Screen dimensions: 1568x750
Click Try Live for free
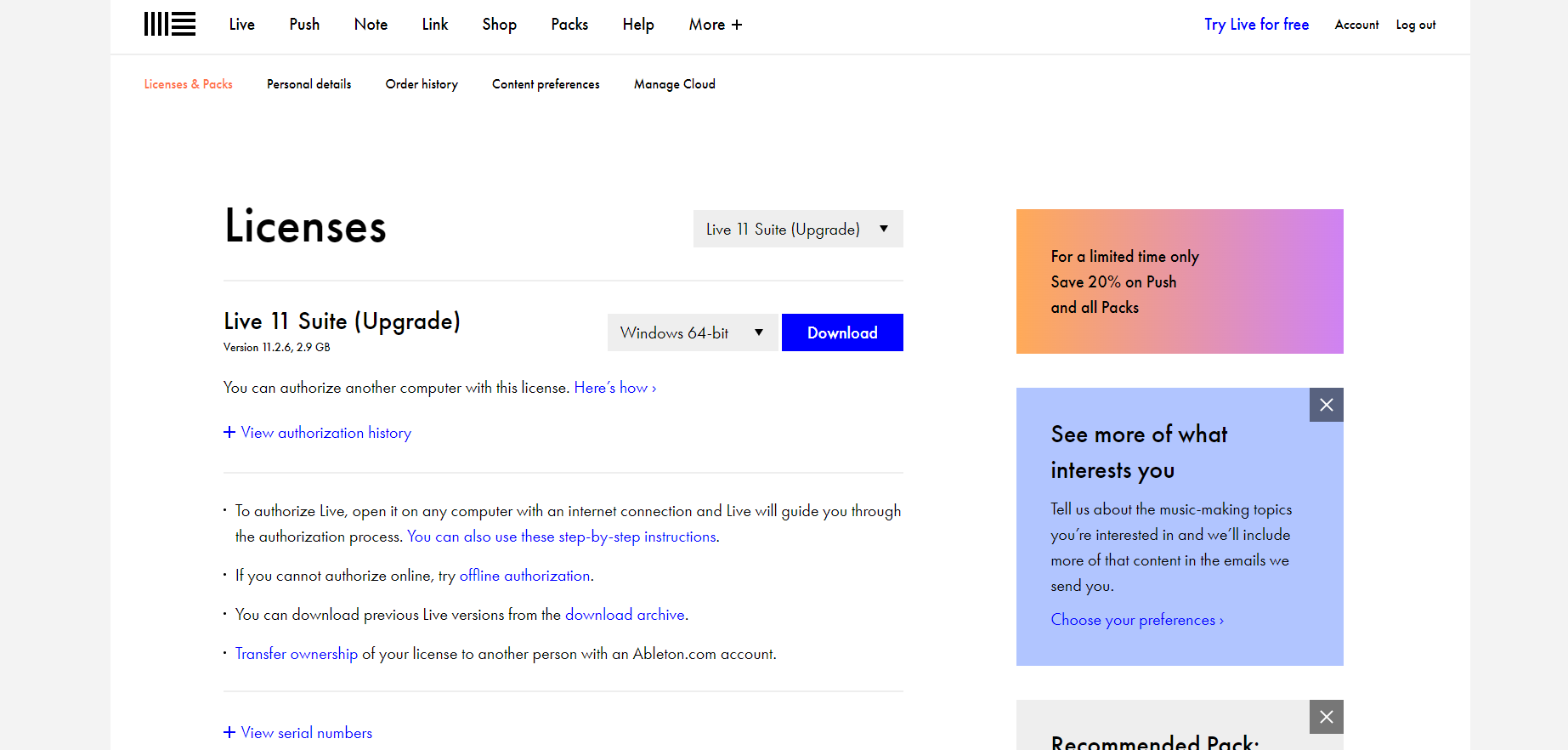(1256, 25)
